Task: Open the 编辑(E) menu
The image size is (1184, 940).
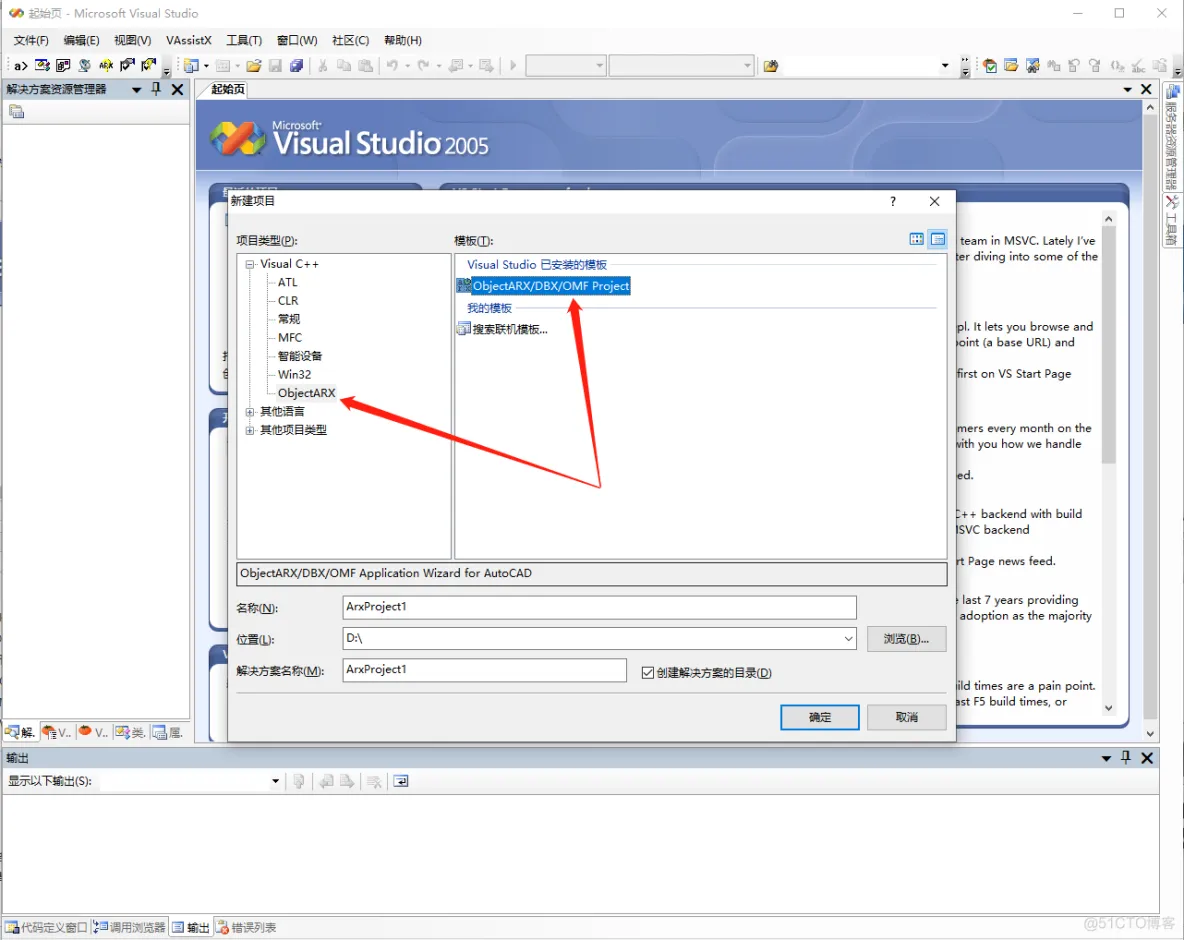Action: tap(82, 40)
